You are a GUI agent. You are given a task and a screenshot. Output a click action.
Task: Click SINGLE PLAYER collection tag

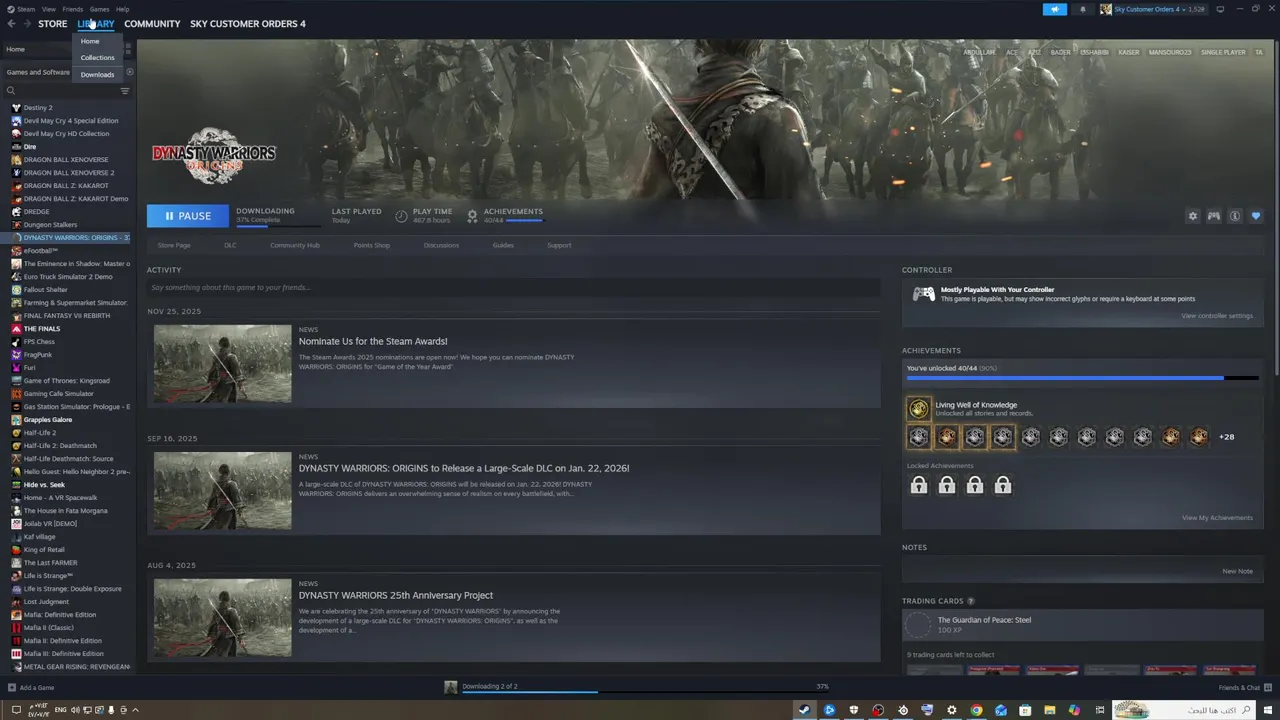coord(1223,52)
